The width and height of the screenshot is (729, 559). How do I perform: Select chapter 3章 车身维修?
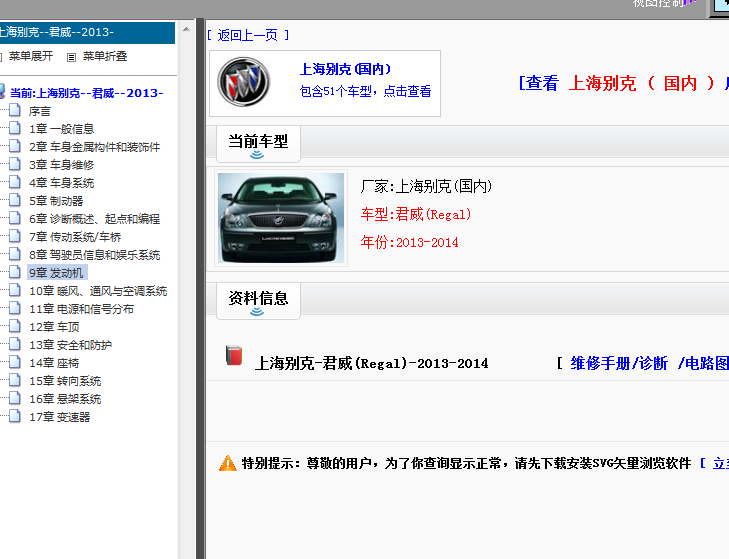[x=61, y=165]
